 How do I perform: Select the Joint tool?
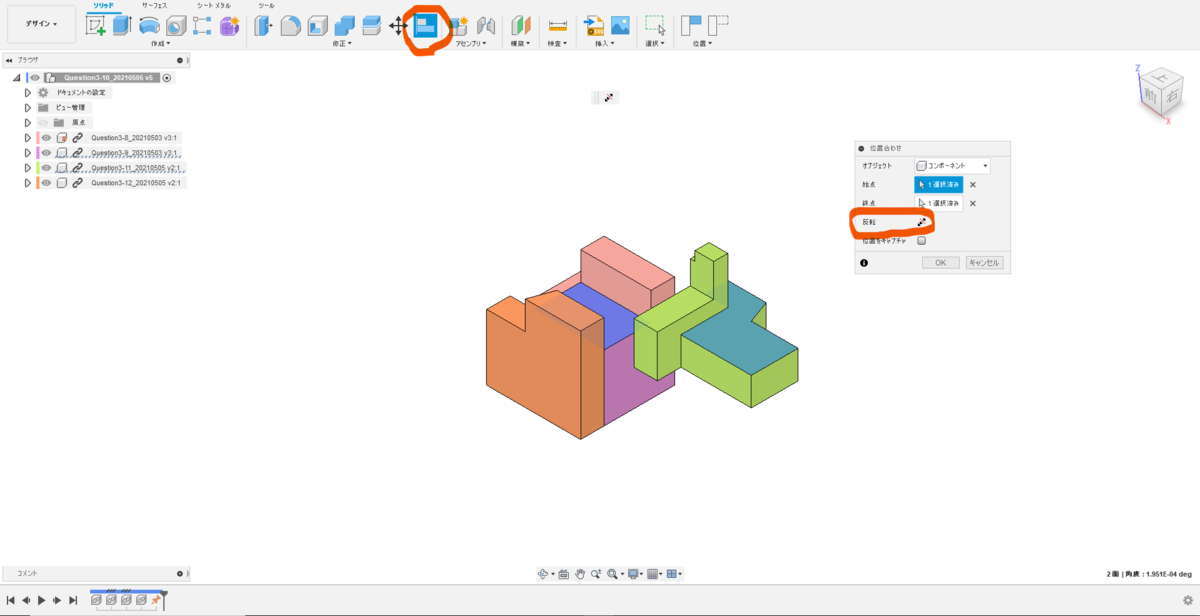coord(486,26)
